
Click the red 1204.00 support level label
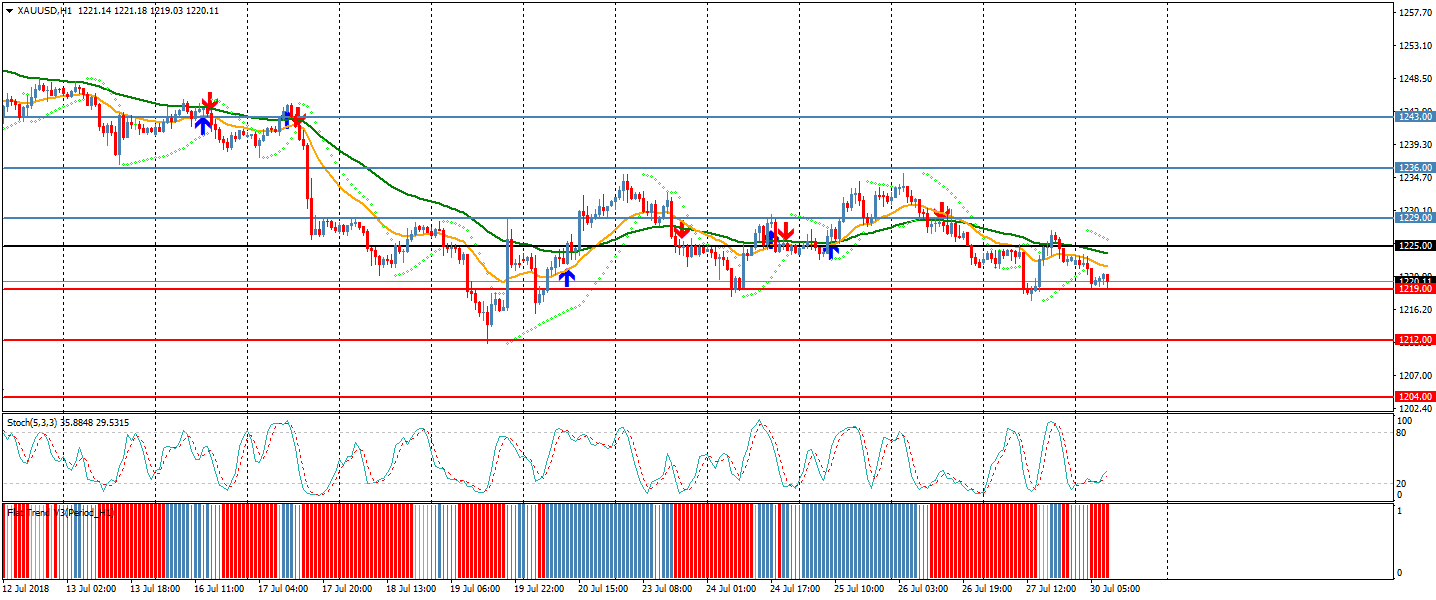tap(1415, 397)
